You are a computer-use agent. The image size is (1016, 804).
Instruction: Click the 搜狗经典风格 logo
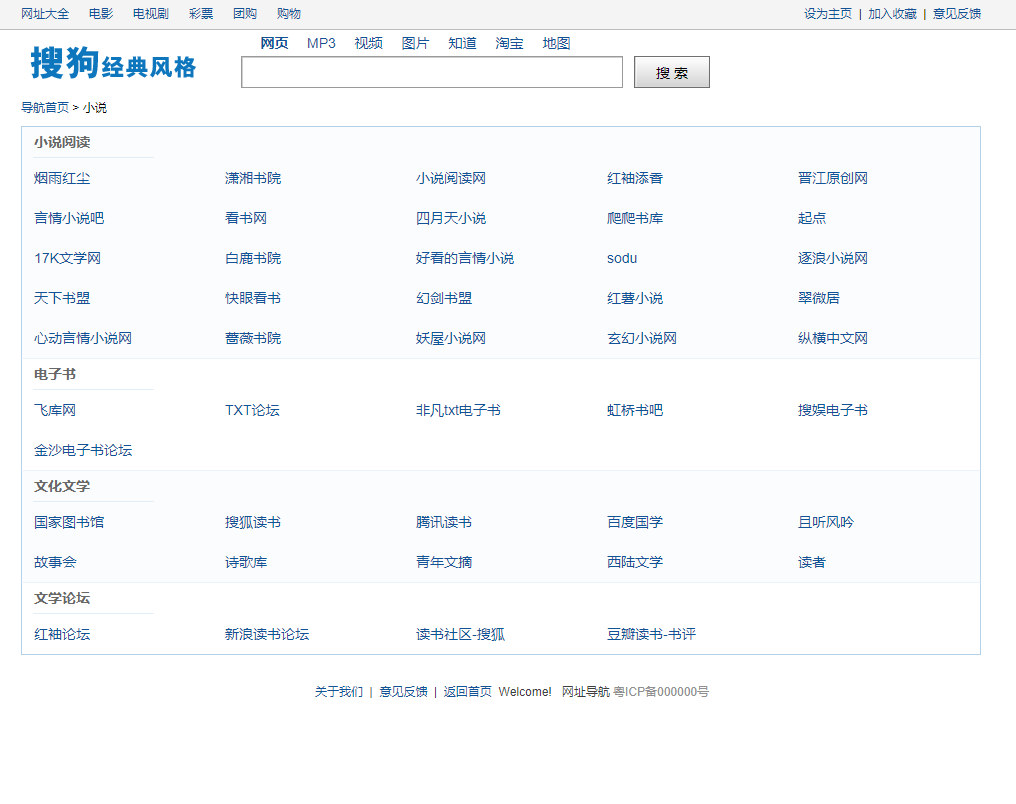[113, 63]
